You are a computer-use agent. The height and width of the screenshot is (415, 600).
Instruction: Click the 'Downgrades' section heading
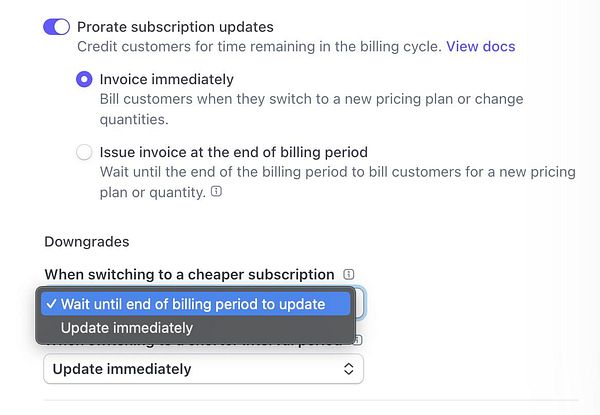(86, 241)
